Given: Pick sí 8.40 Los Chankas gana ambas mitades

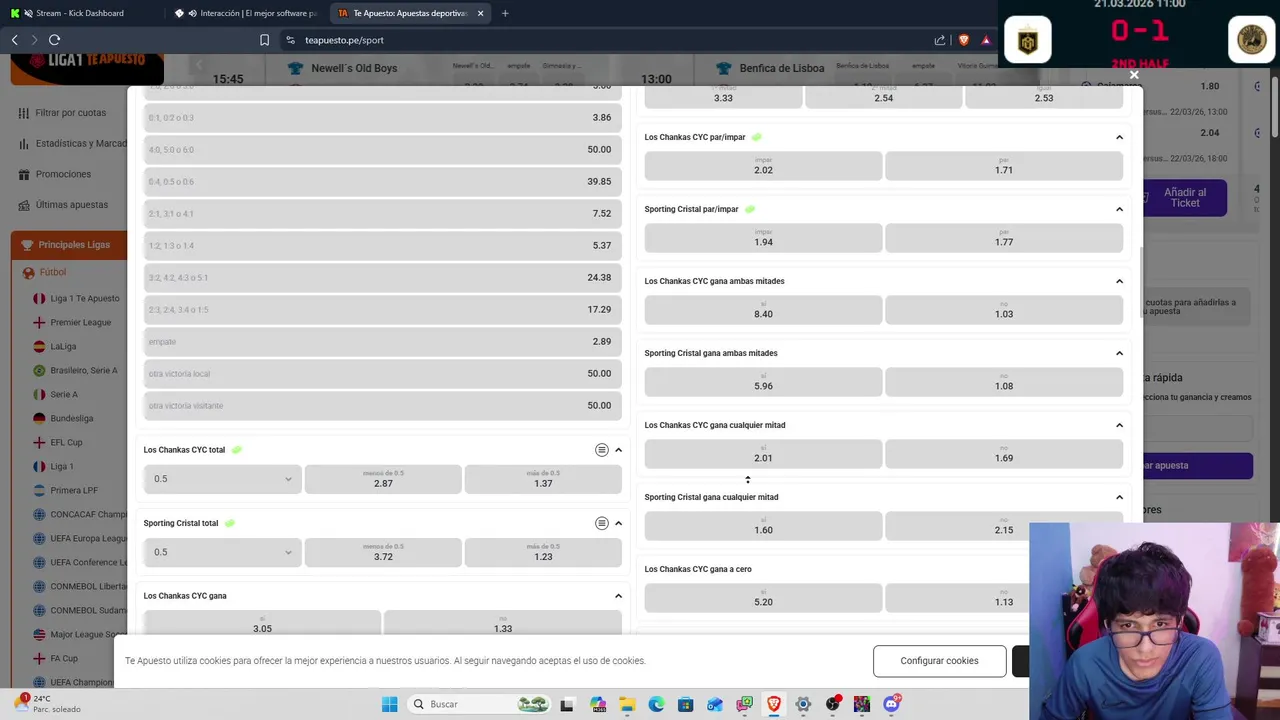Looking at the screenshot, I should coord(763,310).
